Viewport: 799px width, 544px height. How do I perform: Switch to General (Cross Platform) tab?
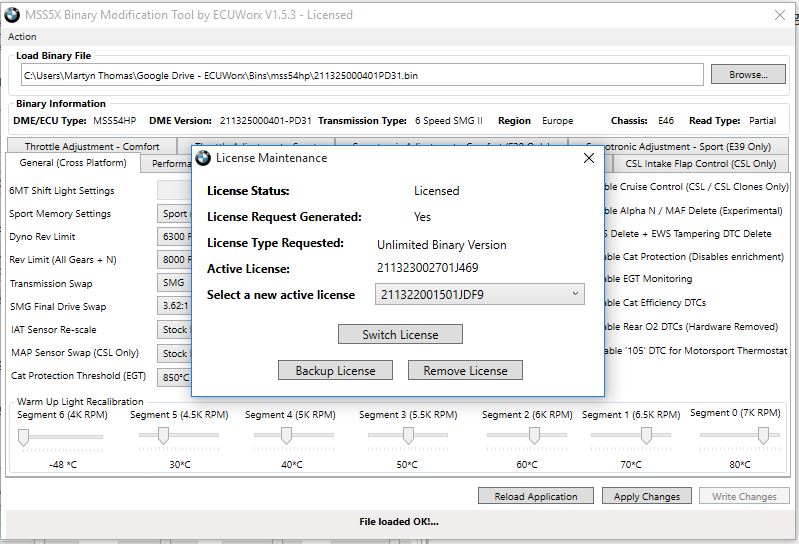(x=72, y=163)
